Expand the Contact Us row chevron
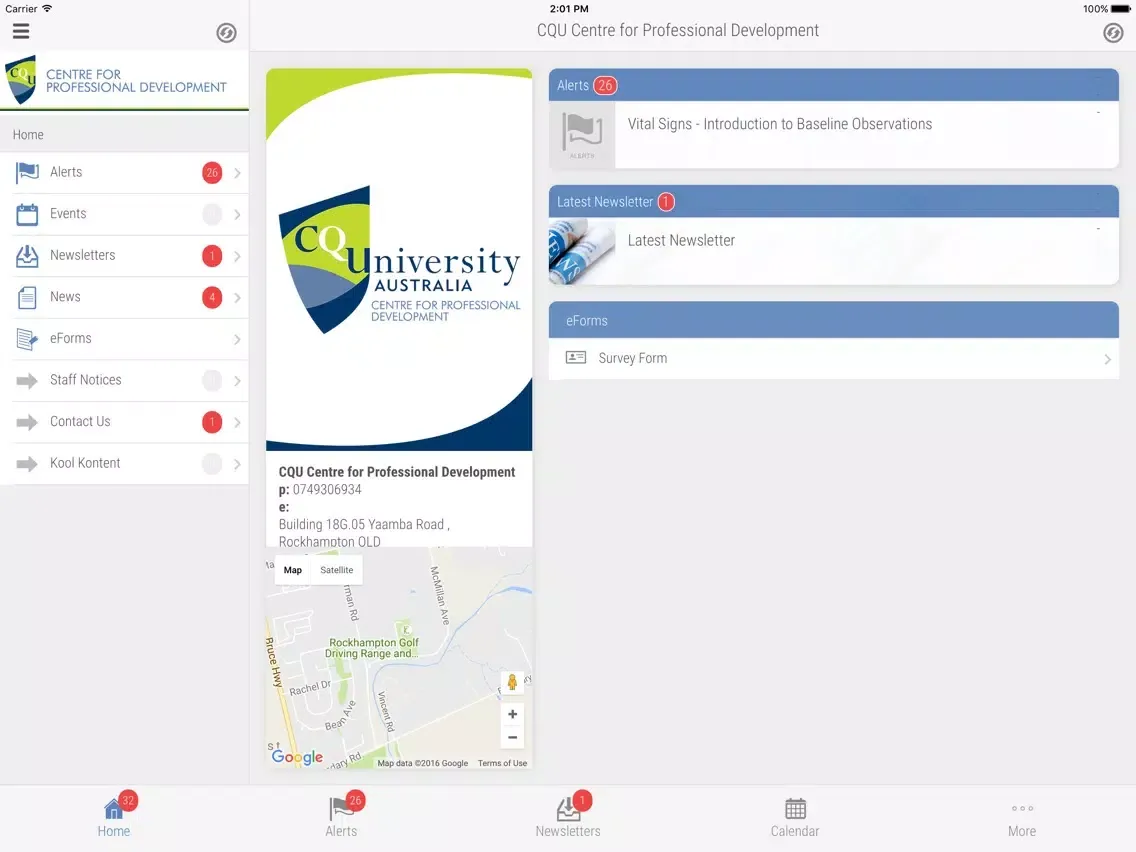The width and height of the screenshot is (1136, 852). click(x=237, y=422)
